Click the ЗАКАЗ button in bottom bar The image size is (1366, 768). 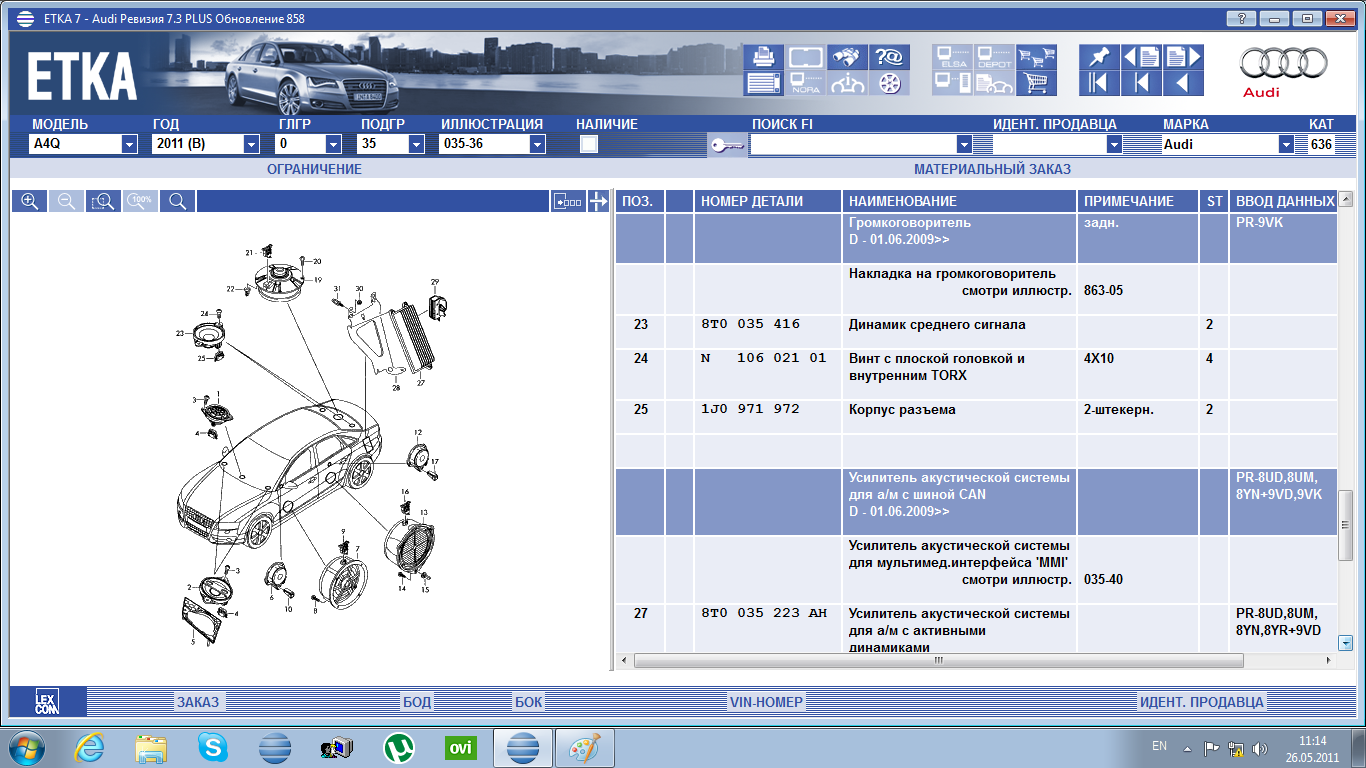(x=198, y=702)
